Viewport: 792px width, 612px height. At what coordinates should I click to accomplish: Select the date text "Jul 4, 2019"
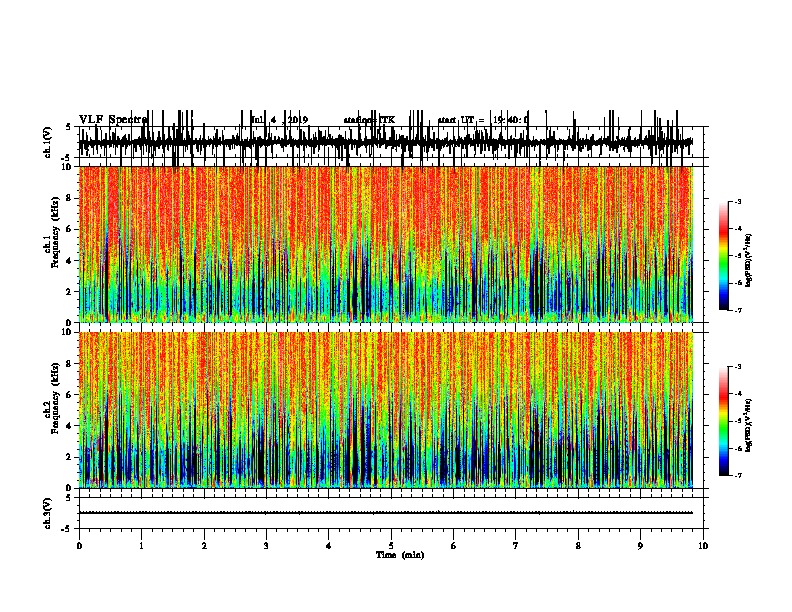tap(280, 120)
